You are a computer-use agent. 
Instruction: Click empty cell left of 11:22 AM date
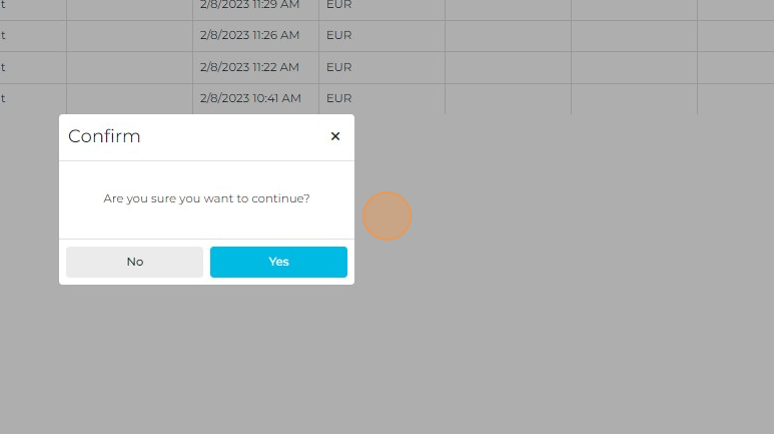(x=129, y=67)
